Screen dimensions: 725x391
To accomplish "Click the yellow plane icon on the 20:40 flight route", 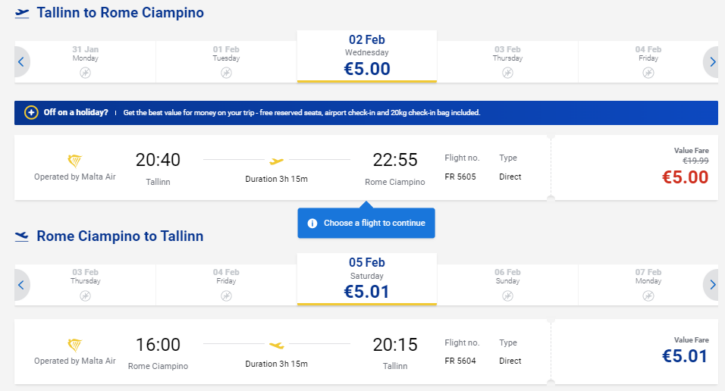I will [276, 161].
